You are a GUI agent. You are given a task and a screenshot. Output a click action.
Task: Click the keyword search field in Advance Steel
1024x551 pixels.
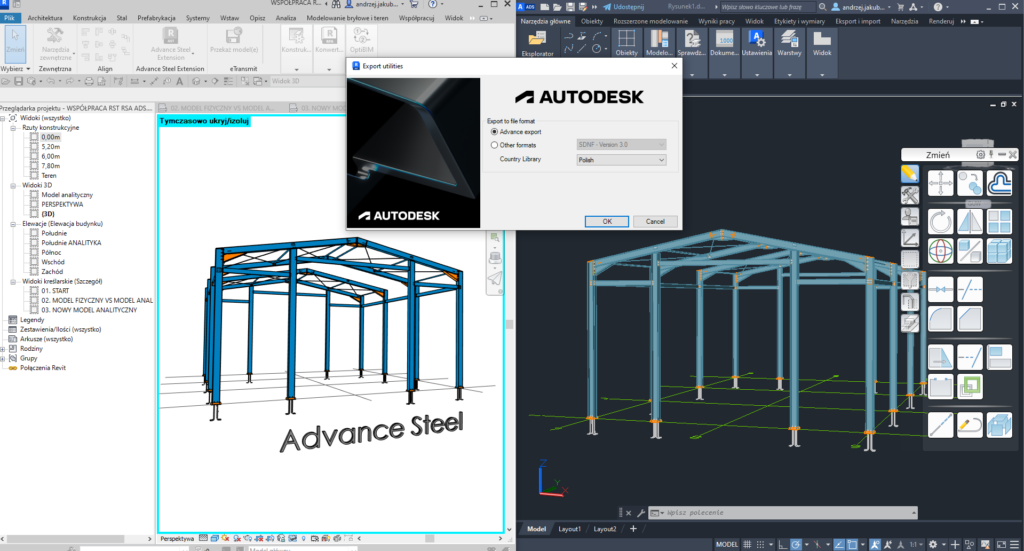click(x=766, y=7)
